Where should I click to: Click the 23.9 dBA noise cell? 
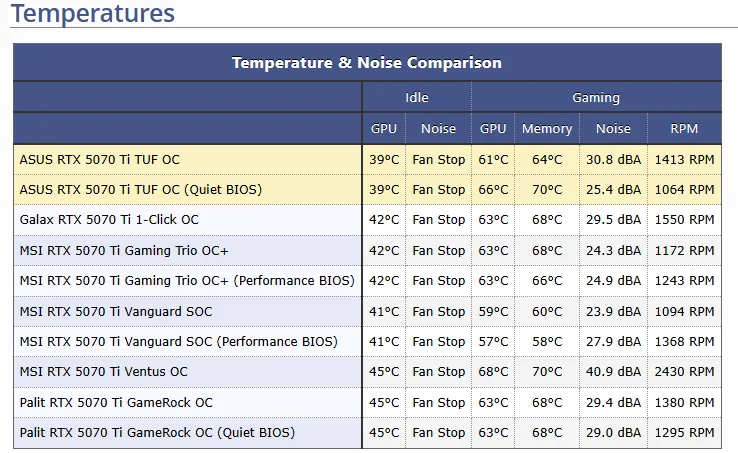(613, 311)
